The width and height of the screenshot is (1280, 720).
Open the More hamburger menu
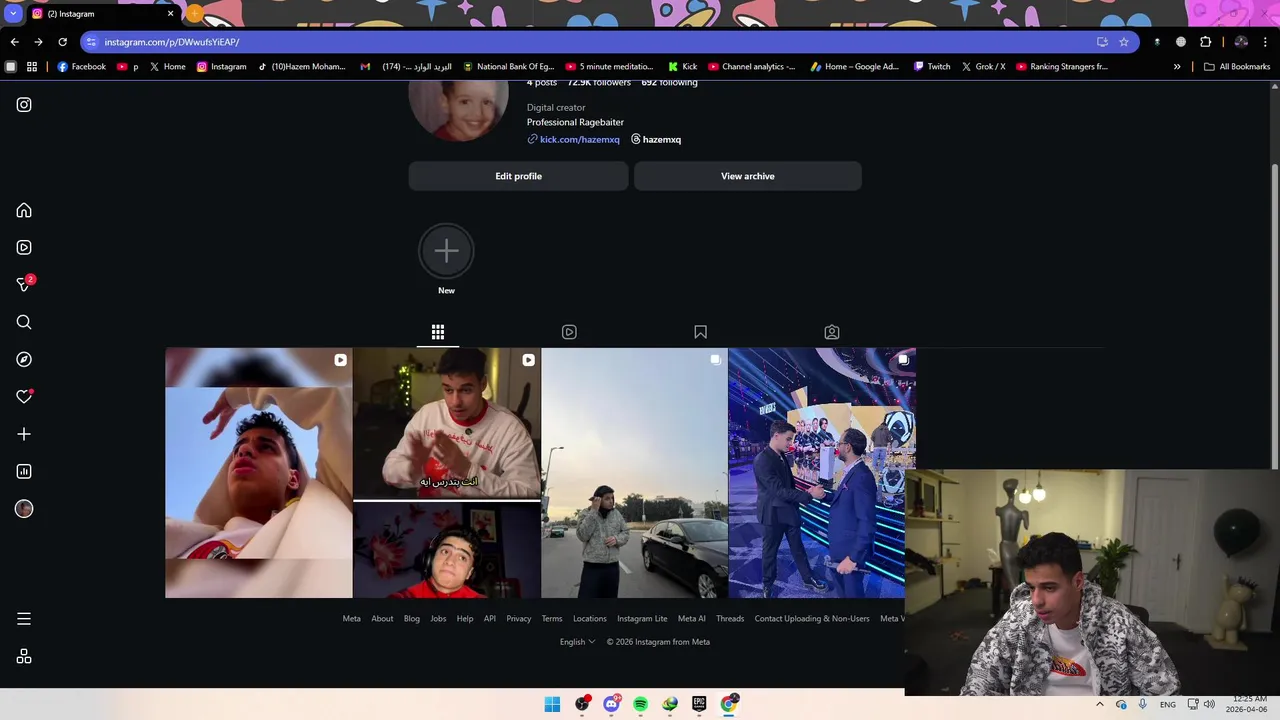click(x=24, y=619)
